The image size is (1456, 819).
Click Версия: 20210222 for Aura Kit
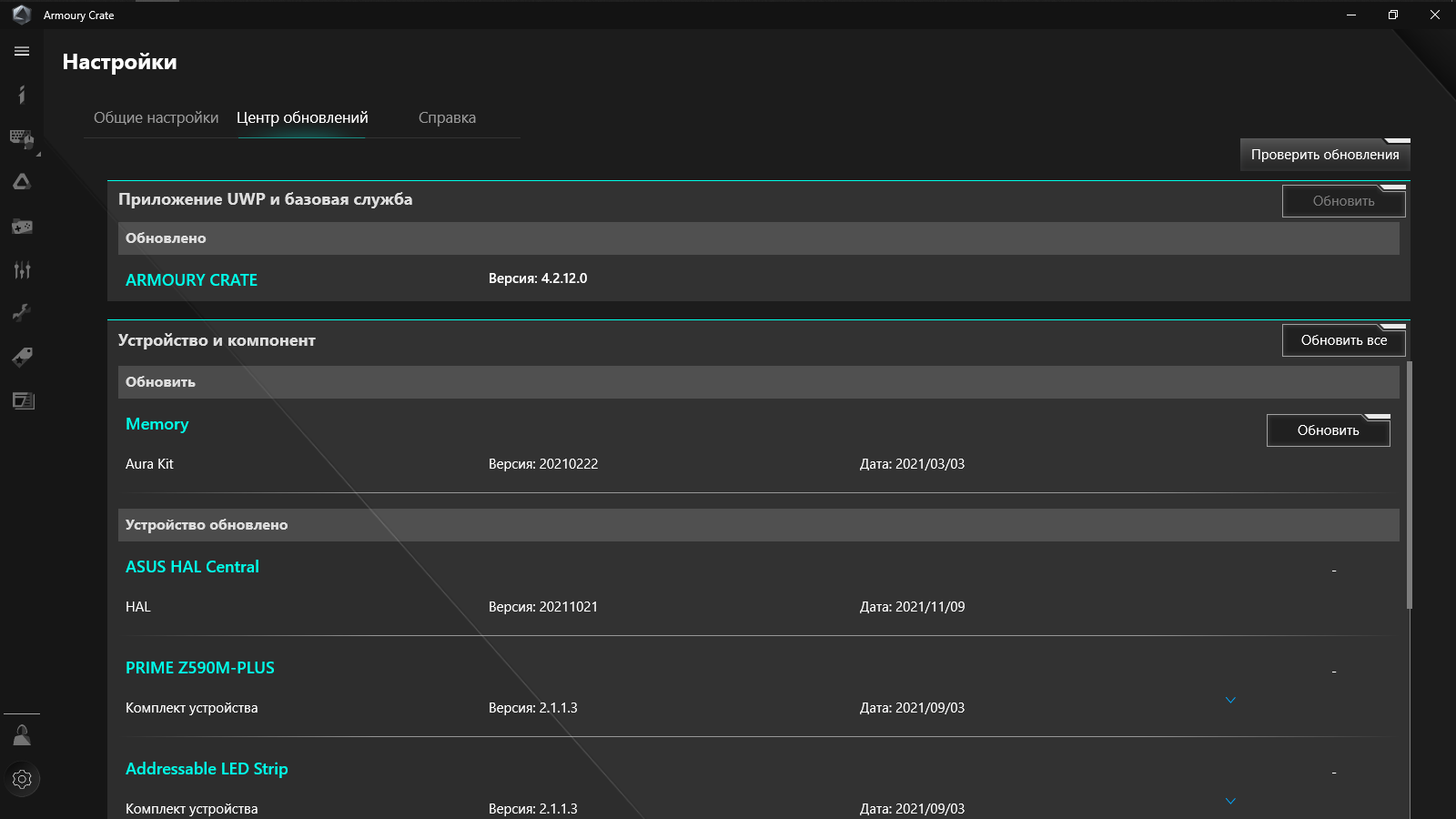click(x=543, y=464)
